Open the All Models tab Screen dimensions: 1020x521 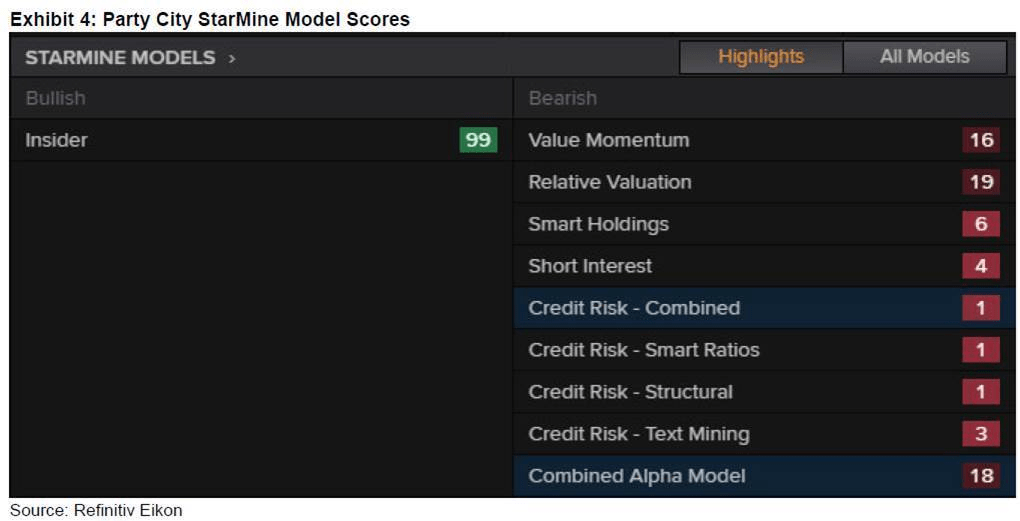pyautogui.click(x=924, y=57)
